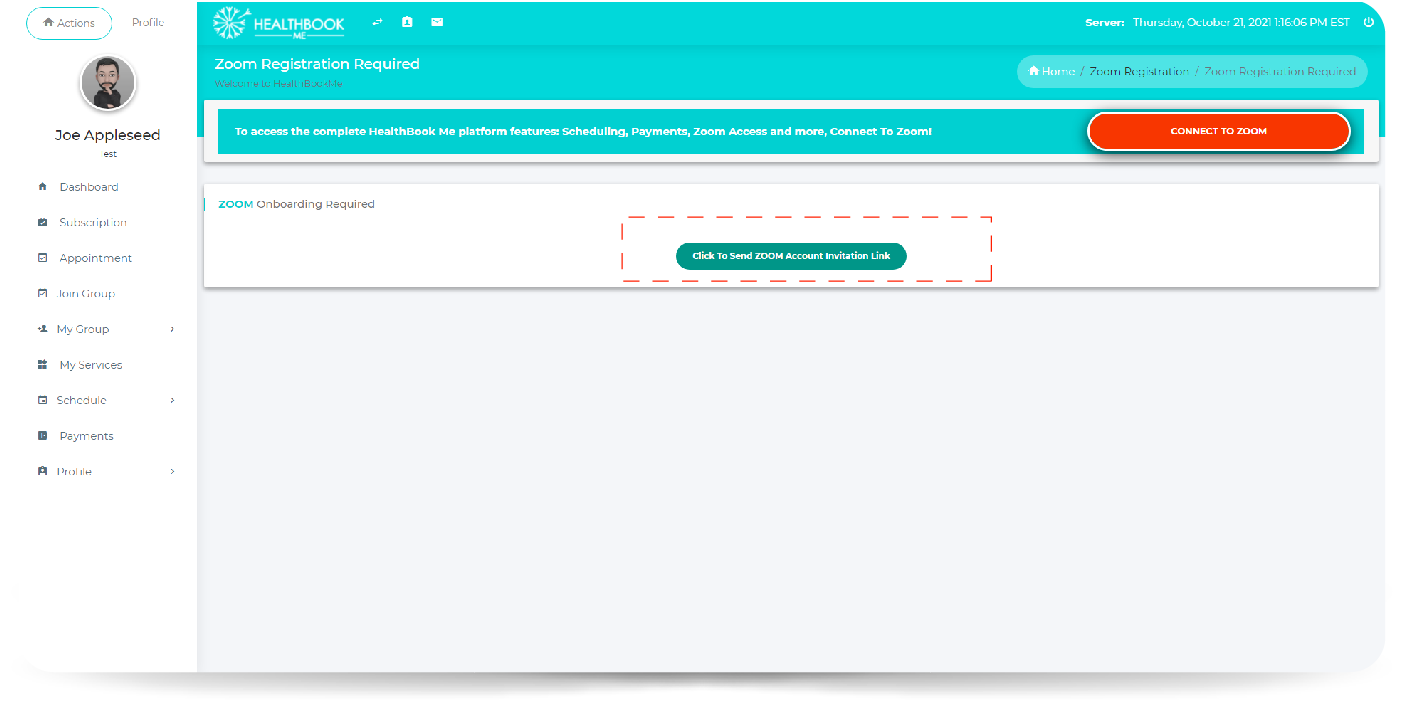Click the power logout icon
The width and height of the screenshot is (1405, 718).
(1369, 22)
